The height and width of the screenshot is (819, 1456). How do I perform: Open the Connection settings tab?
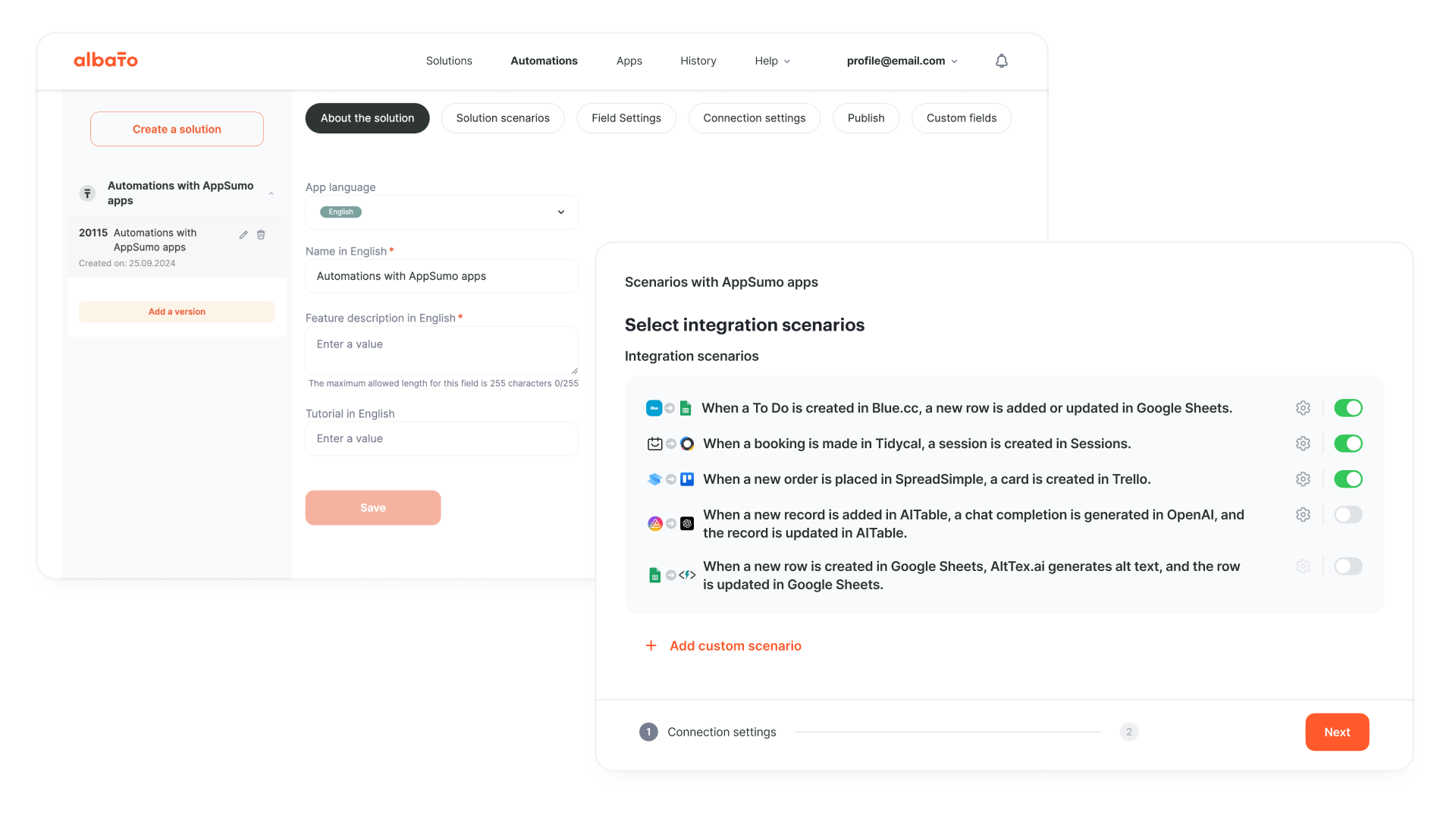754,118
